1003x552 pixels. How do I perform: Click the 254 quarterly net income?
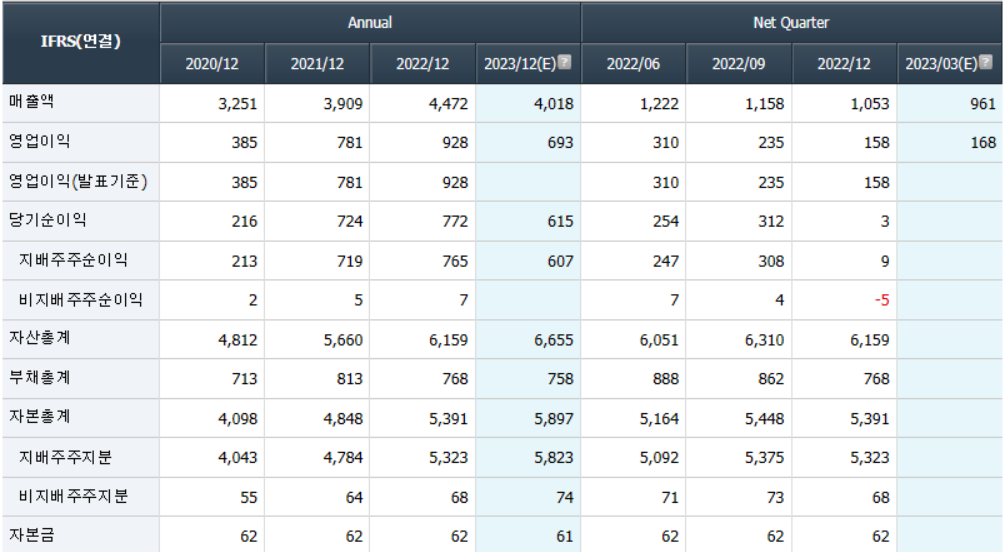click(665, 221)
